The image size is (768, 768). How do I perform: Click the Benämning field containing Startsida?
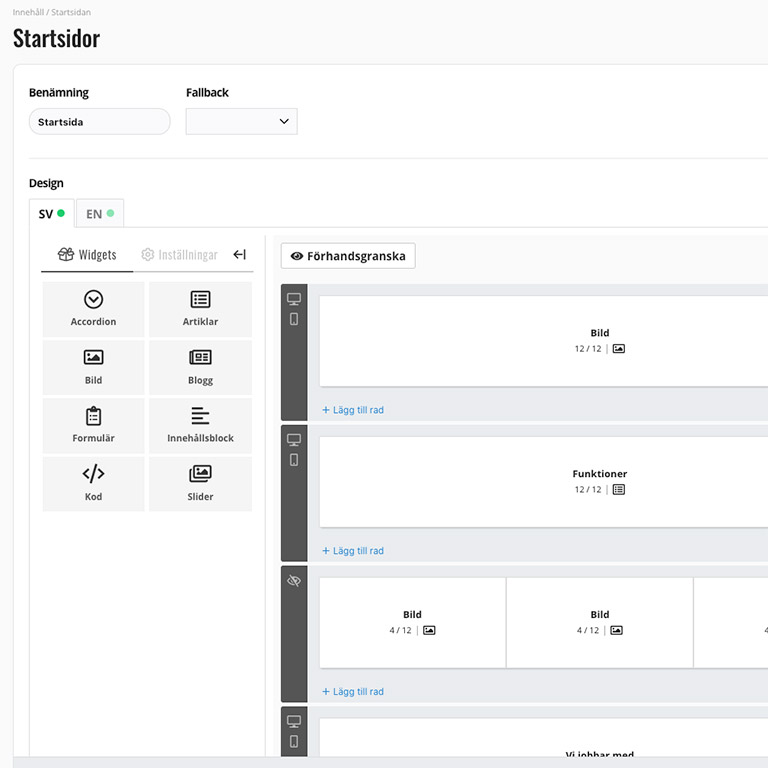[x=99, y=121]
